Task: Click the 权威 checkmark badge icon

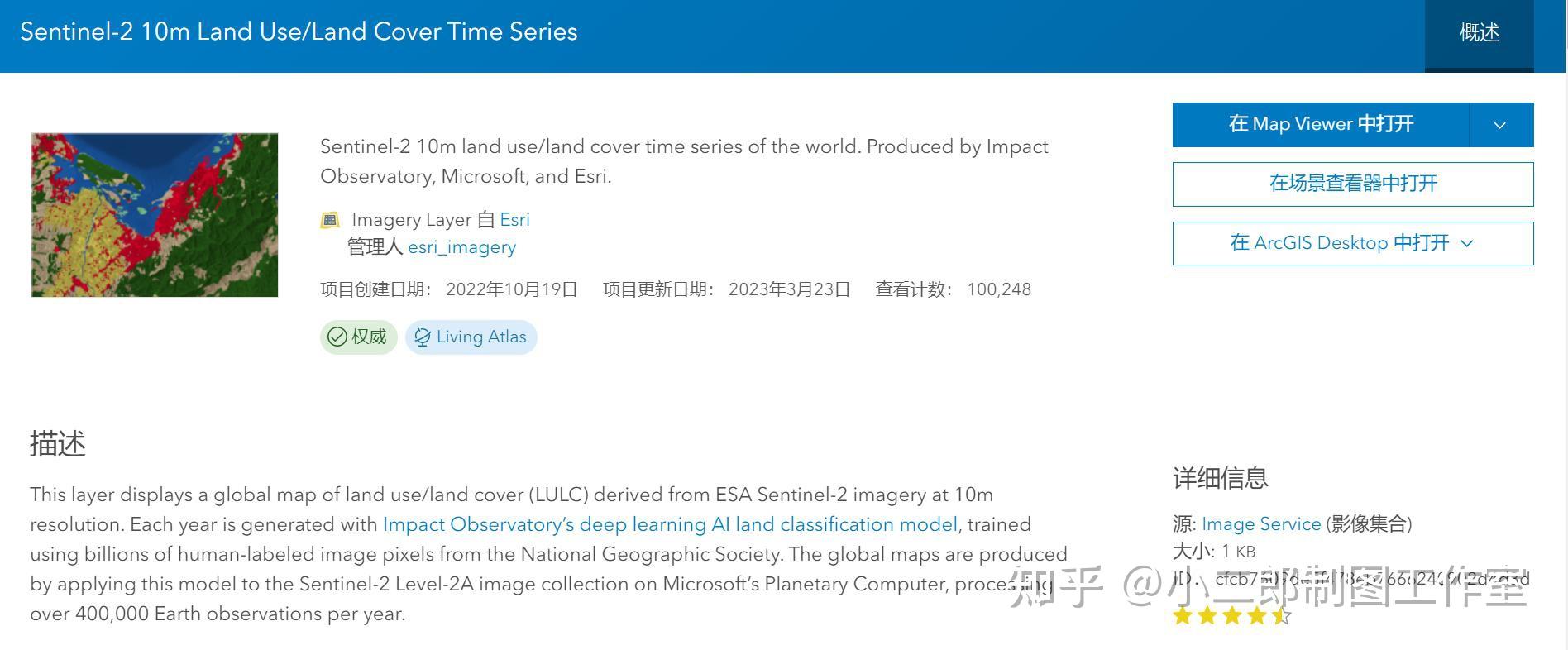Action: point(337,337)
